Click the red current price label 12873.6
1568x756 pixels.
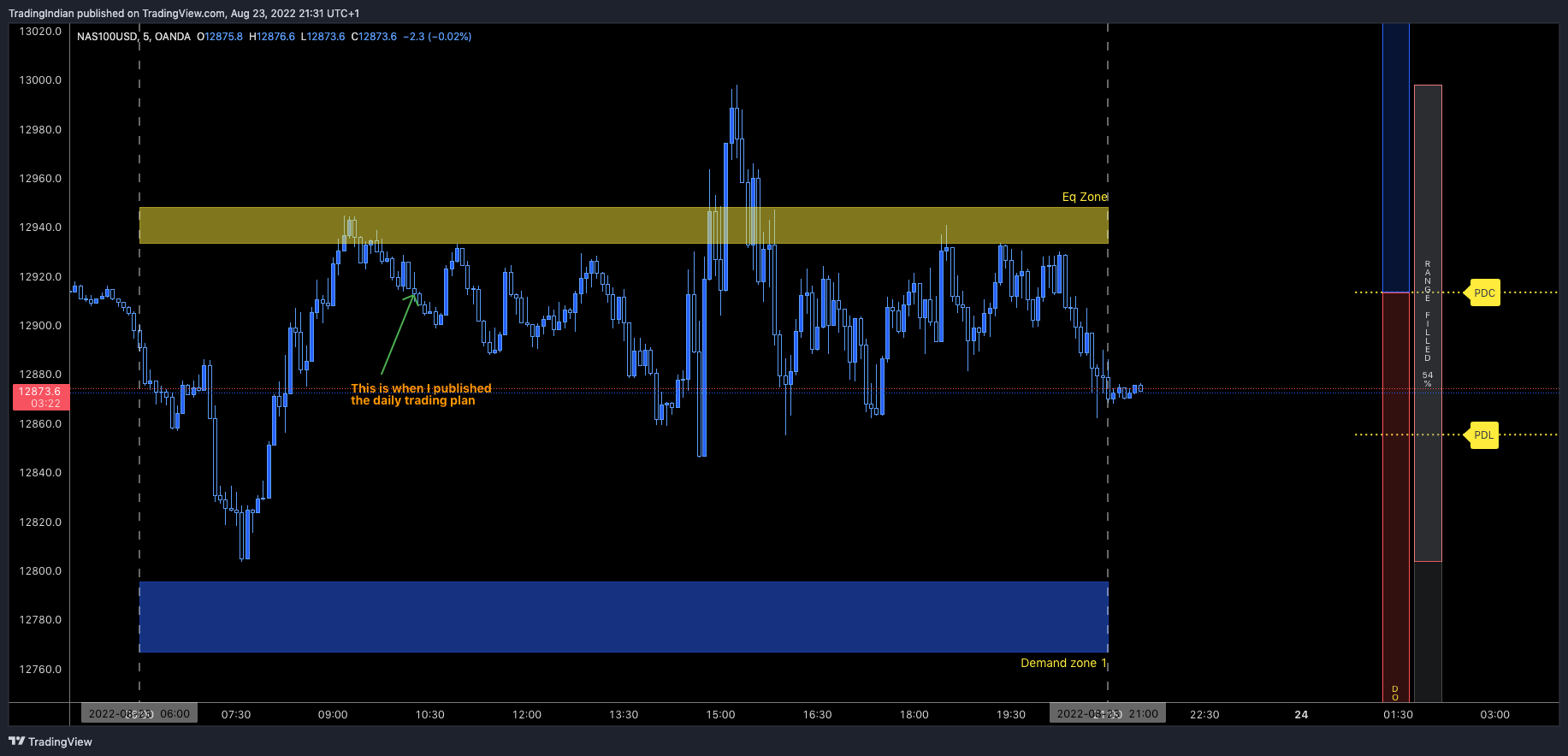coord(41,397)
